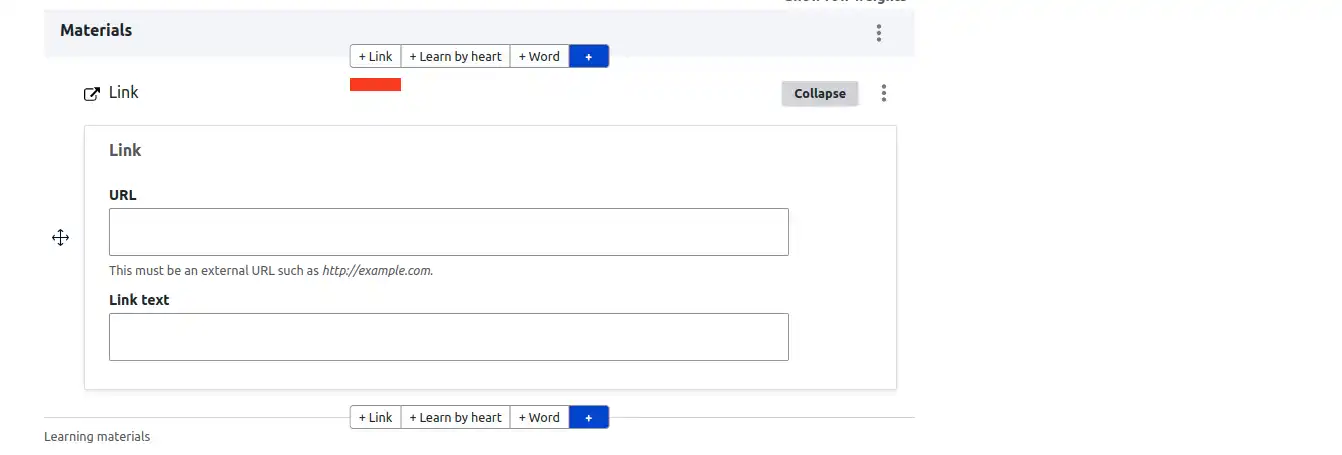Click the external link icon beside Link
Image resolution: width=1342 pixels, height=455 pixels.
[92, 94]
